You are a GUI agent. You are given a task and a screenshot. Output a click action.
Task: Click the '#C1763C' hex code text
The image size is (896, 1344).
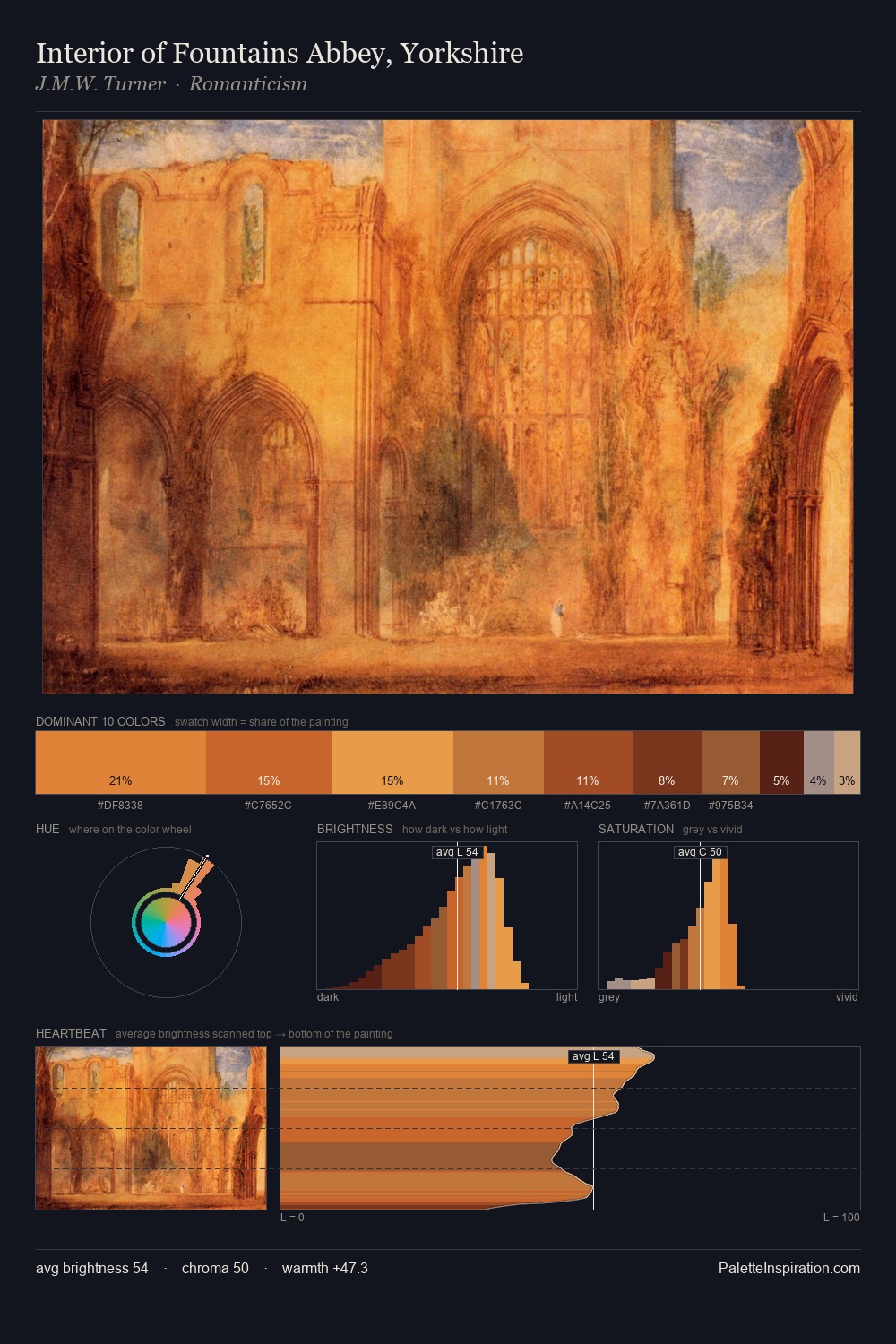498,806
